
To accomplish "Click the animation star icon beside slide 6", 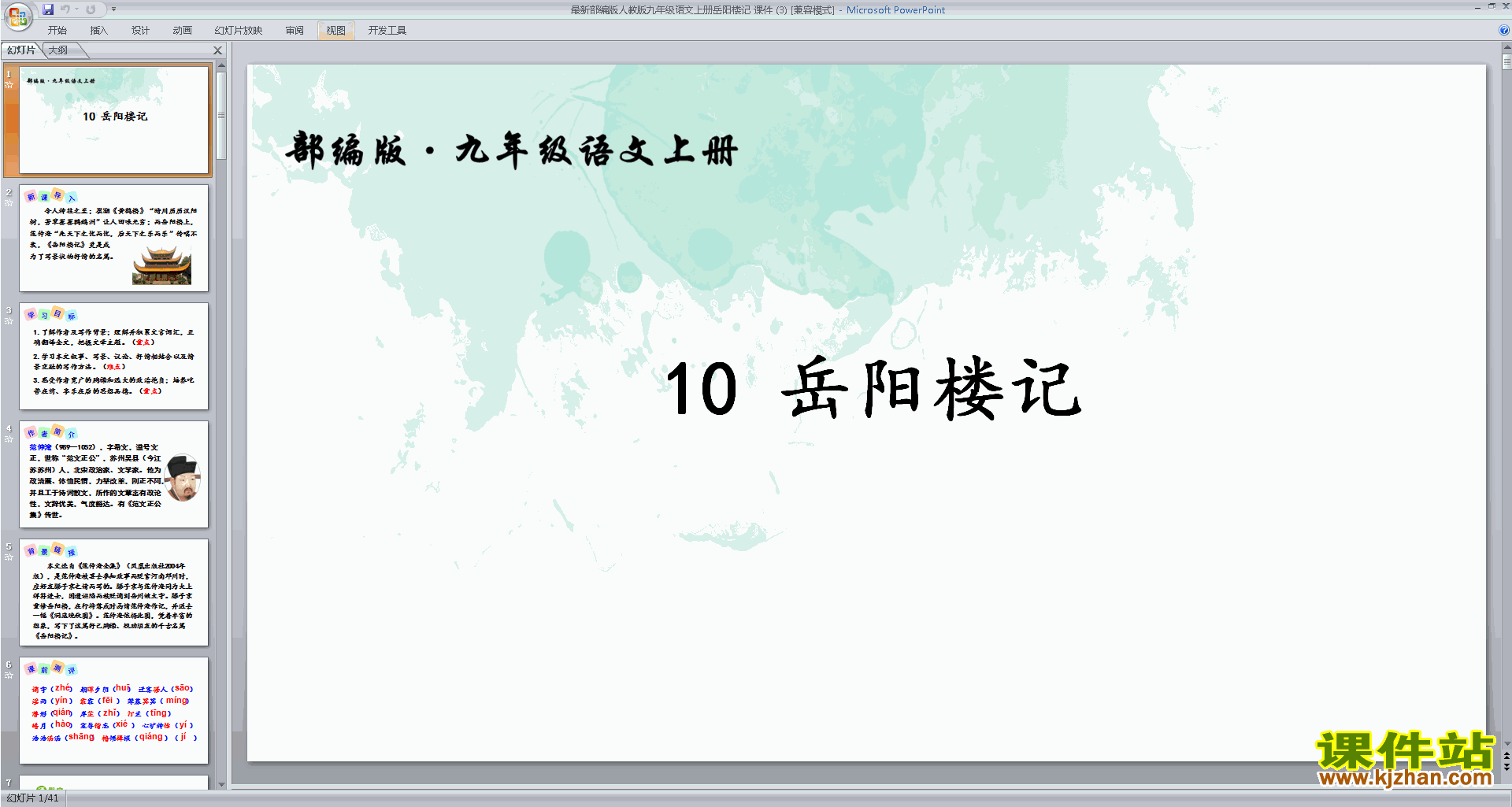I will pyautogui.click(x=9, y=676).
